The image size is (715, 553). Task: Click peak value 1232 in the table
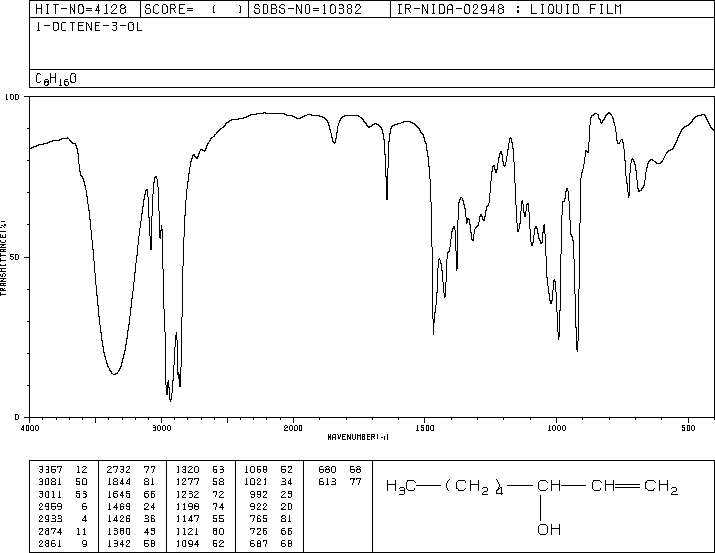tap(187, 494)
